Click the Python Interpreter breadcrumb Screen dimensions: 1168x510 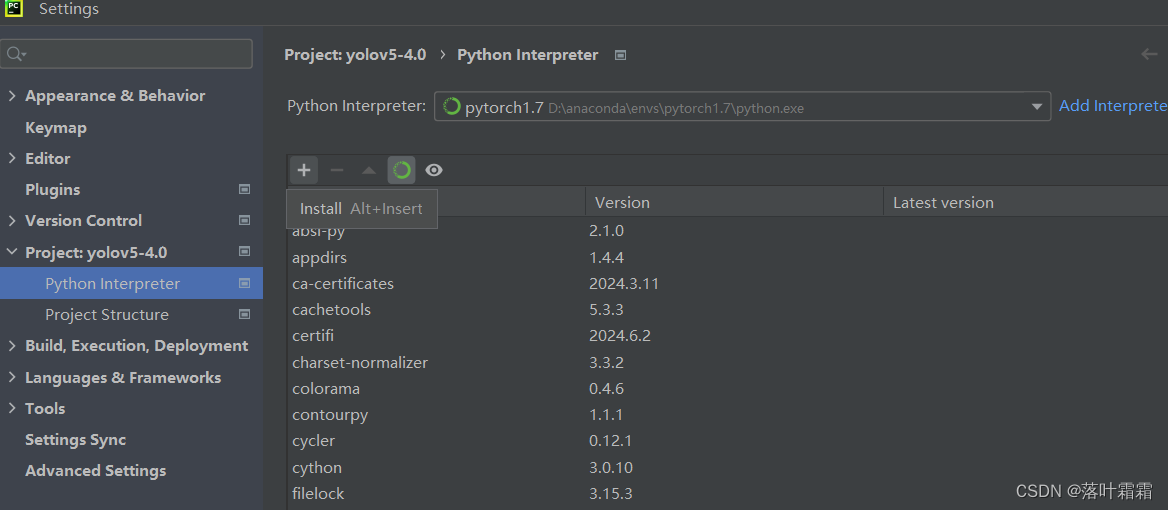527,54
